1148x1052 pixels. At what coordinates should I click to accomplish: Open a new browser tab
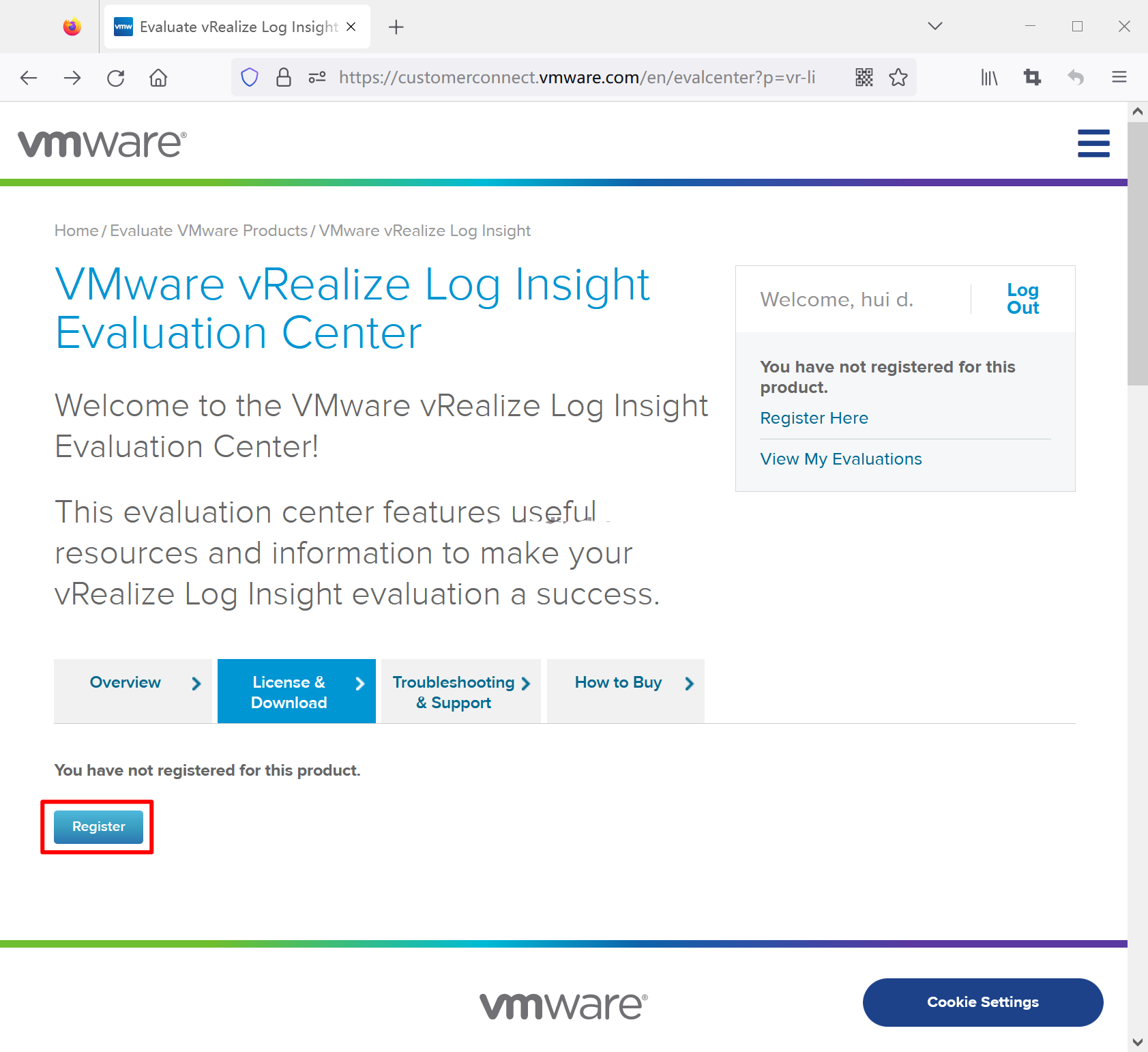click(x=396, y=27)
